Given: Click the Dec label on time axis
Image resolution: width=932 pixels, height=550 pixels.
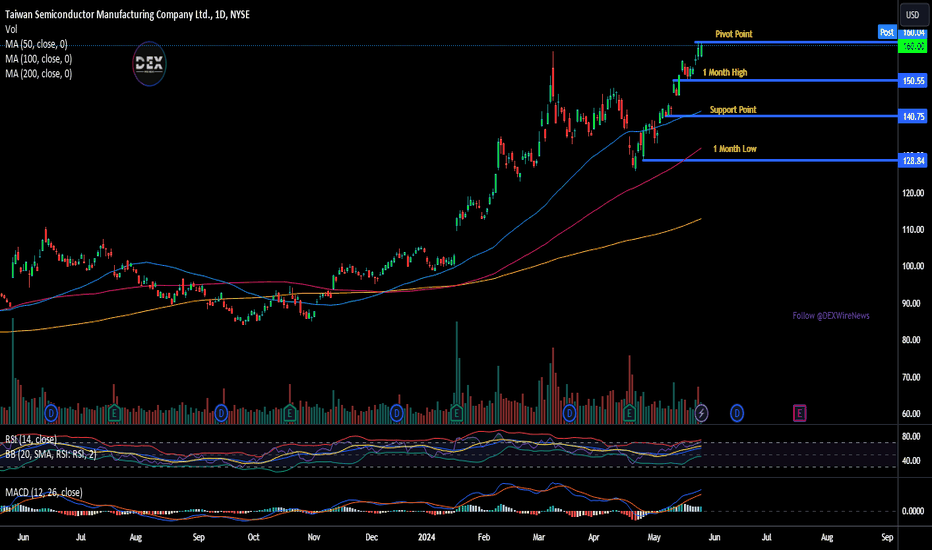Looking at the screenshot, I should pos(371,537).
